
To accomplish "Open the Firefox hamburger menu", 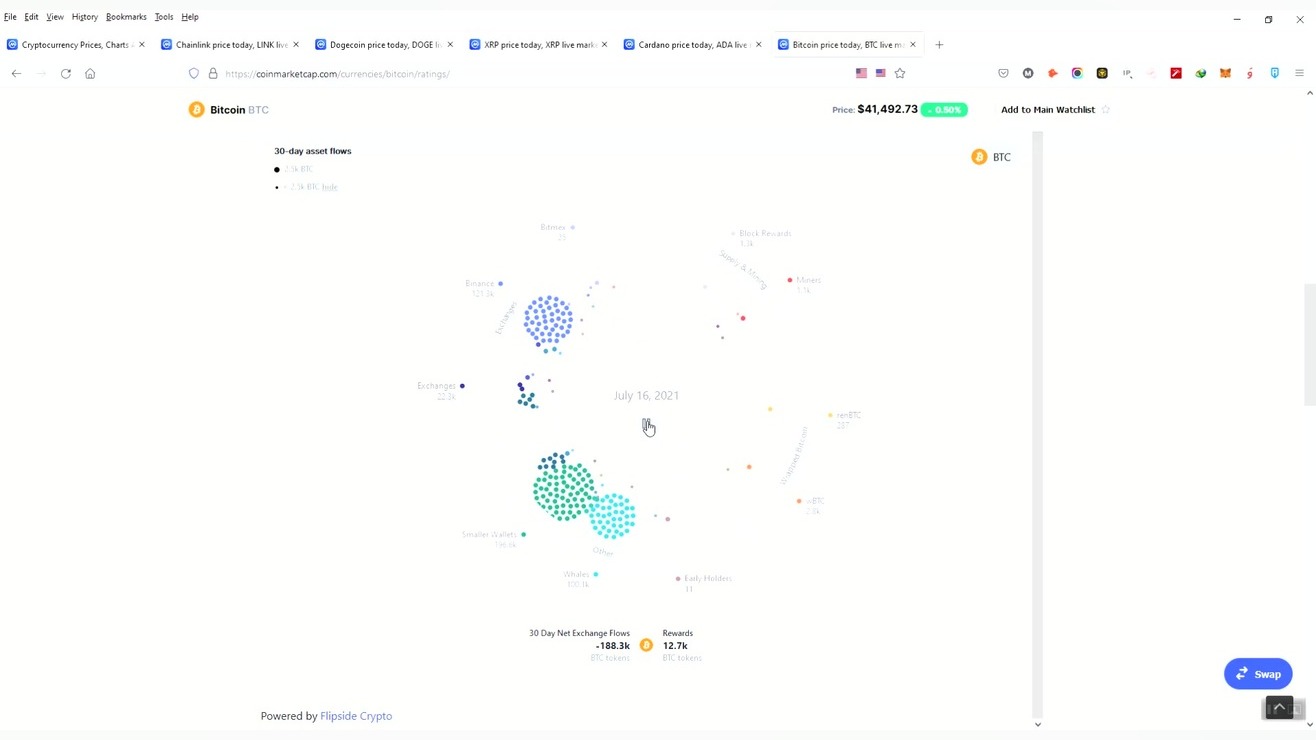I will click(x=1299, y=73).
